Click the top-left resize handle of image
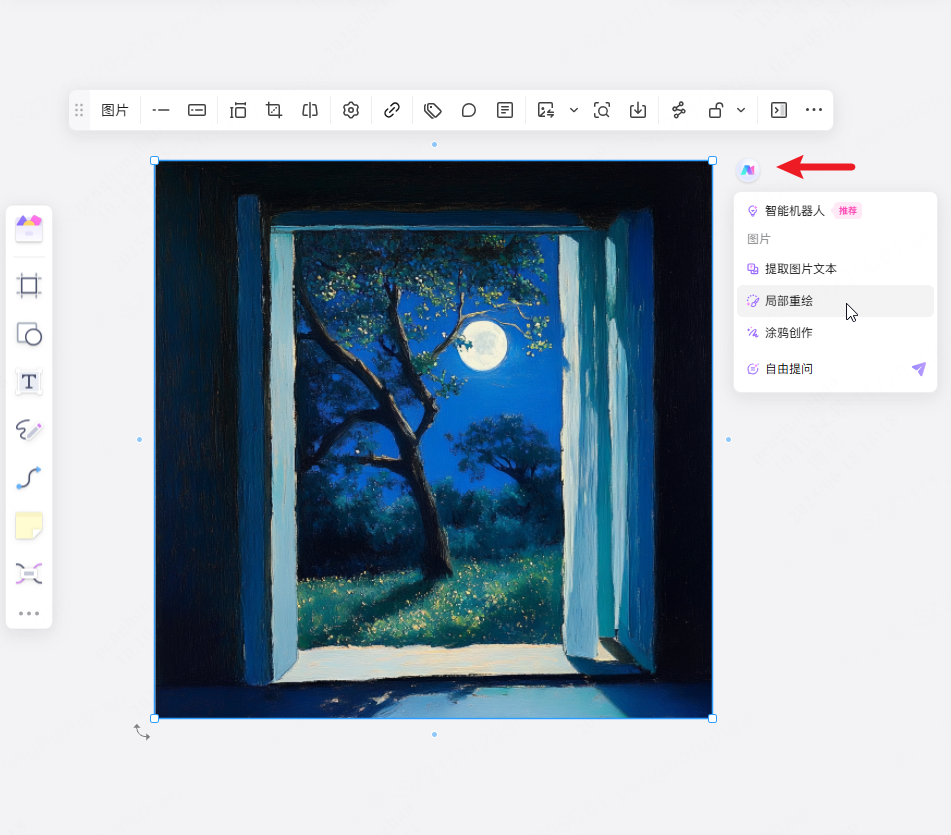The image size is (951, 835). [155, 161]
